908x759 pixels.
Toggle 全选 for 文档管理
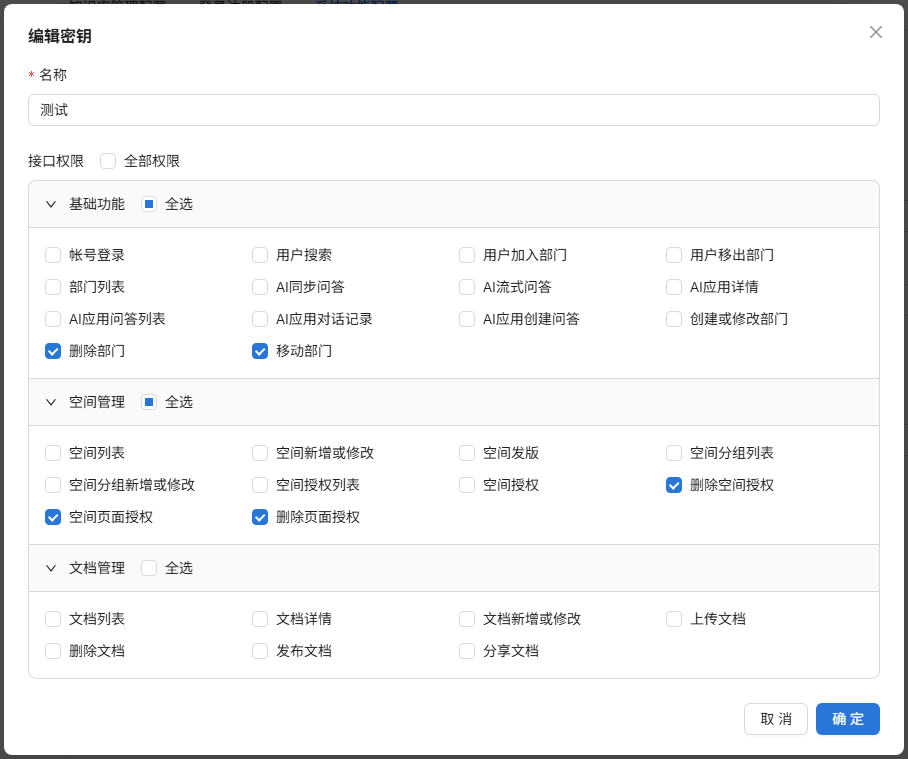pyautogui.click(x=149, y=569)
